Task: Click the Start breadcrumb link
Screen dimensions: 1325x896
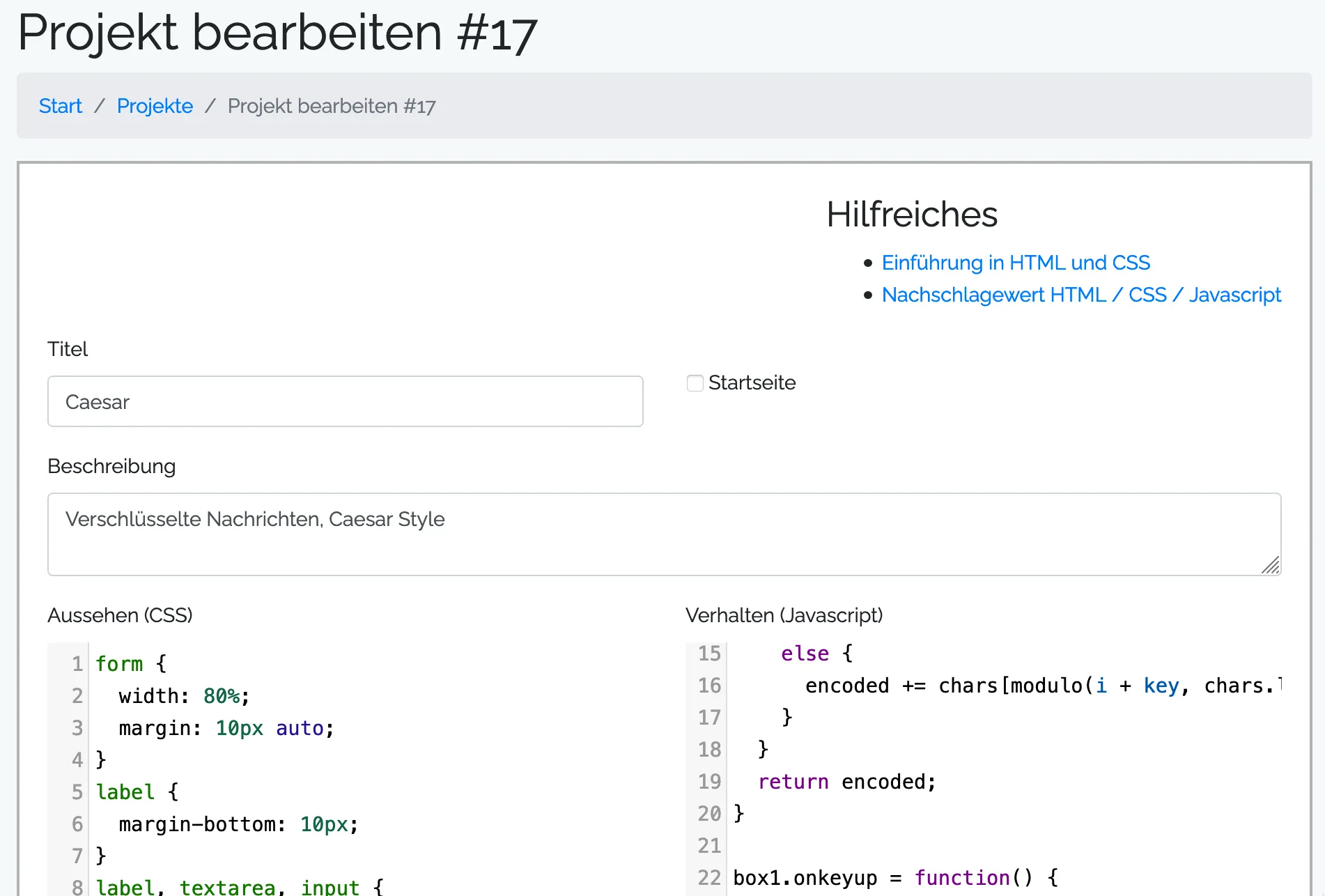Action: click(60, 106)
